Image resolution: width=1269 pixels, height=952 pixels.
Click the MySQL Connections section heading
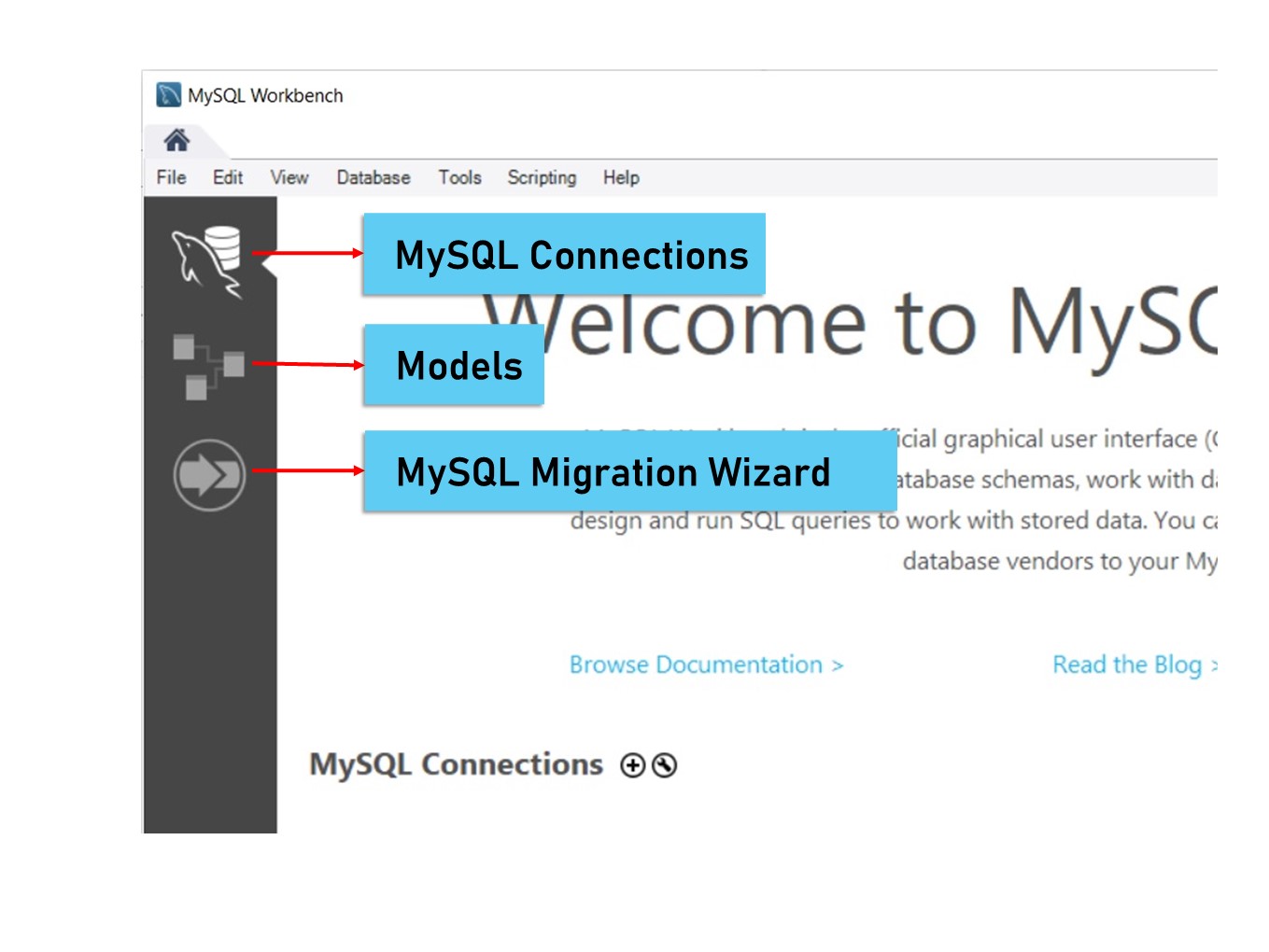tap(456, 763)
